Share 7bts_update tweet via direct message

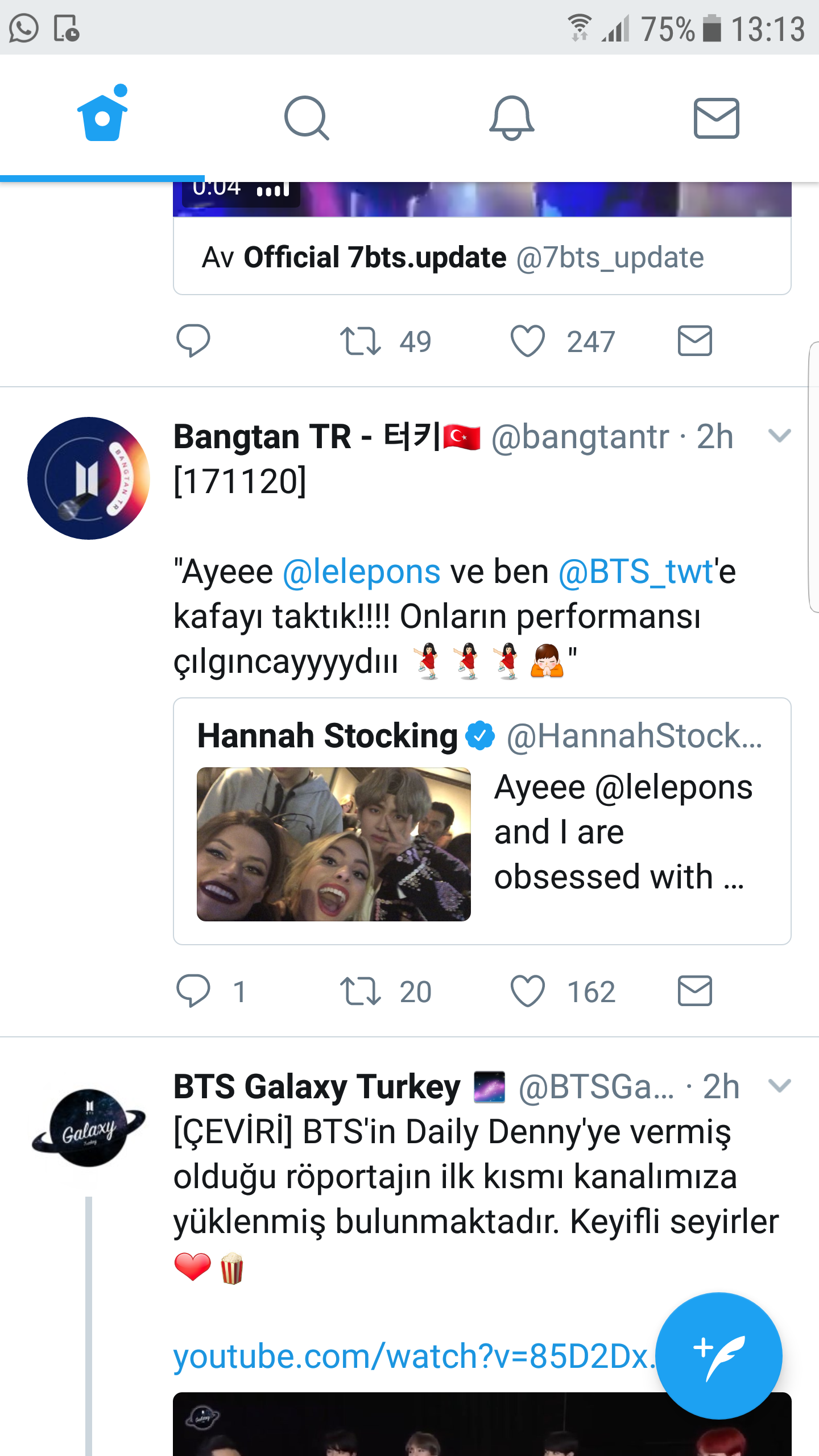click(694, 341)
